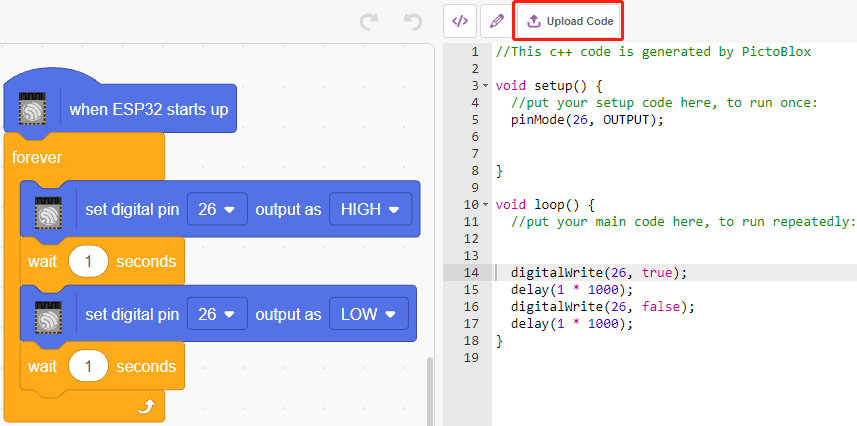The image size is (857, 426).
Task: Click the ESP32 chip icon on hat block
Action: 32,107
